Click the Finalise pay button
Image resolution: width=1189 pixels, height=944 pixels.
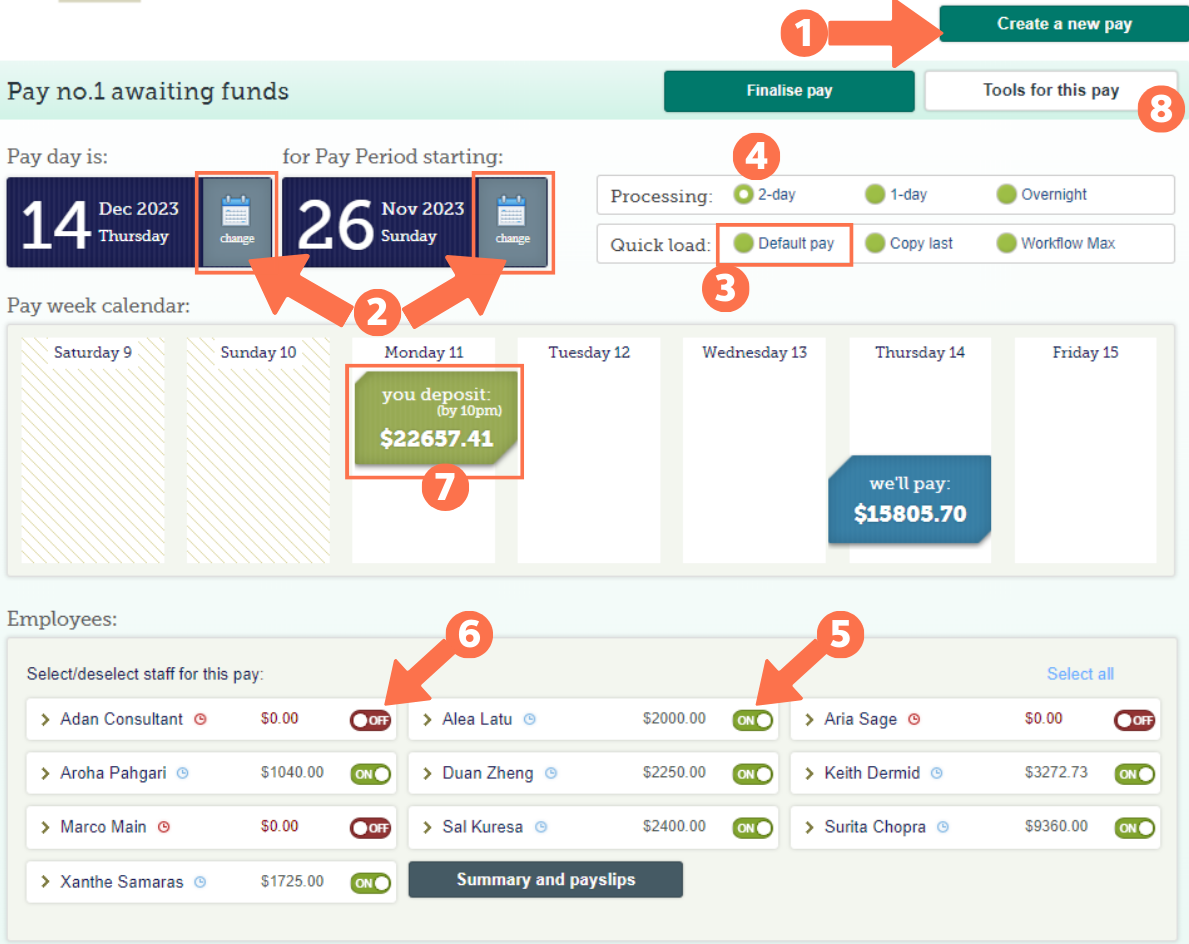[788, 91]
